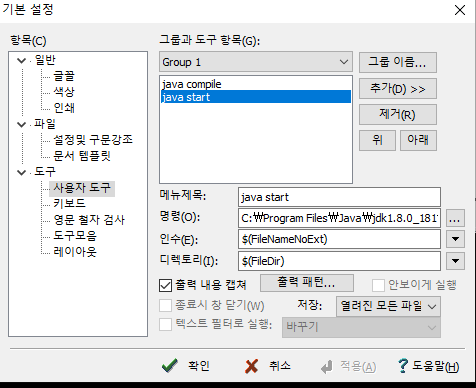Open 문서 템플릿 settings

tap(82, 156)
